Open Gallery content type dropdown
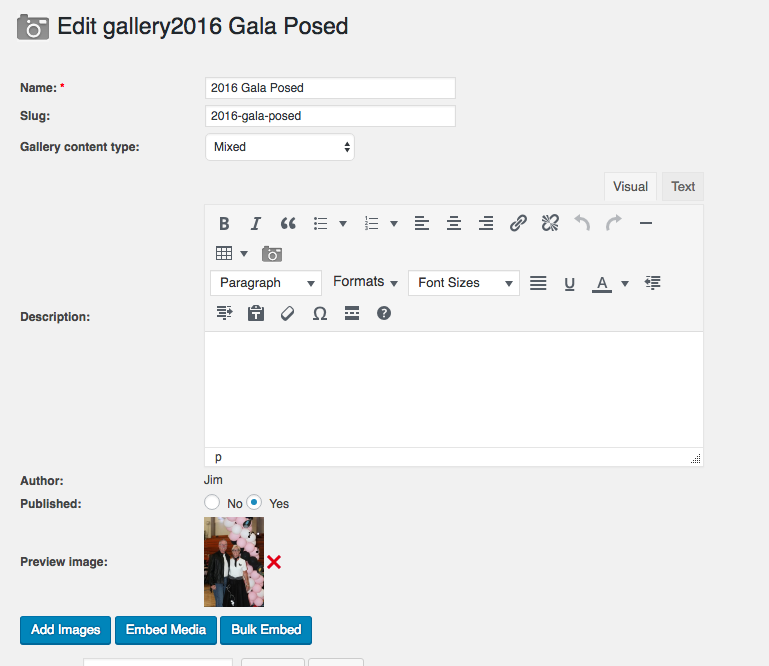This screenshot has width=769, height=666. pos(280,147)
